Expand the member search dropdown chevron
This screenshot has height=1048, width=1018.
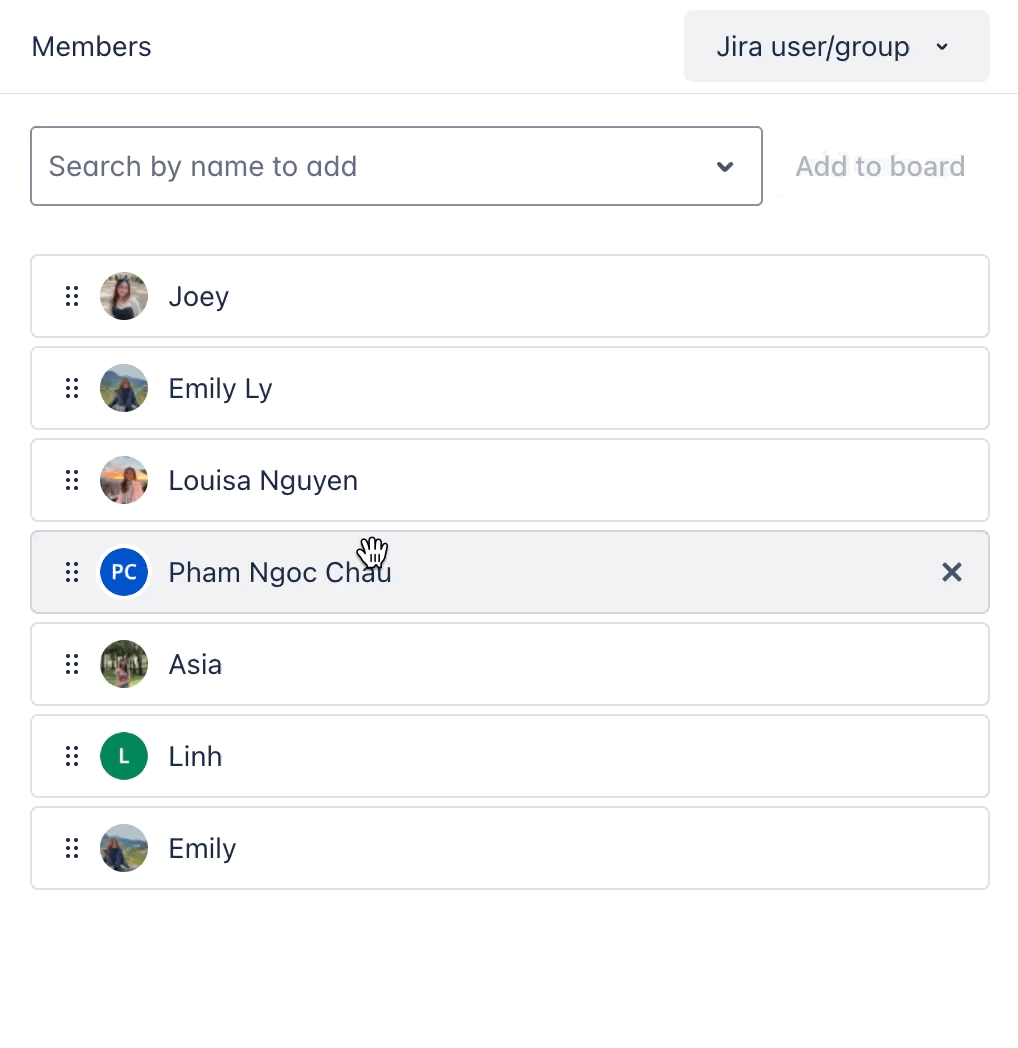point(725,167)
